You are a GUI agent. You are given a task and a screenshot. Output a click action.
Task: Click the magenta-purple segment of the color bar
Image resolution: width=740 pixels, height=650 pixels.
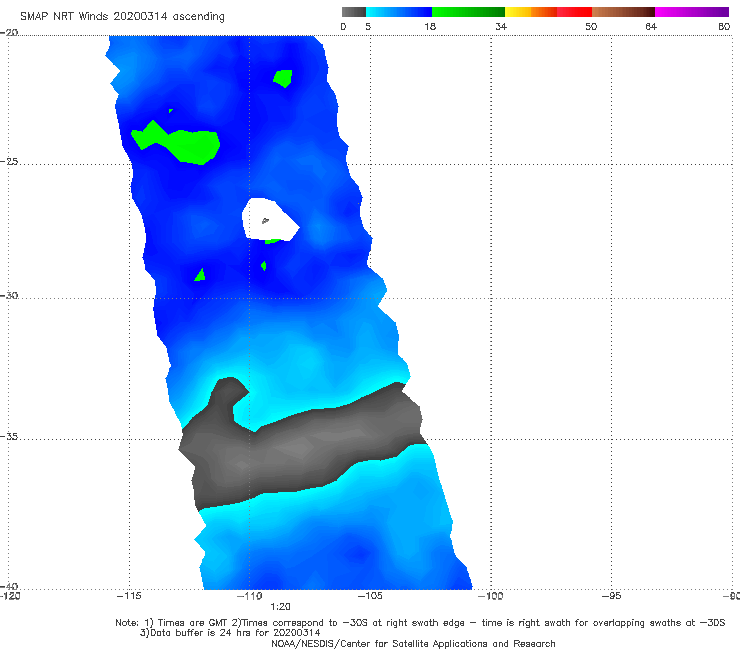pyautogui.click(x=692, y=12)
